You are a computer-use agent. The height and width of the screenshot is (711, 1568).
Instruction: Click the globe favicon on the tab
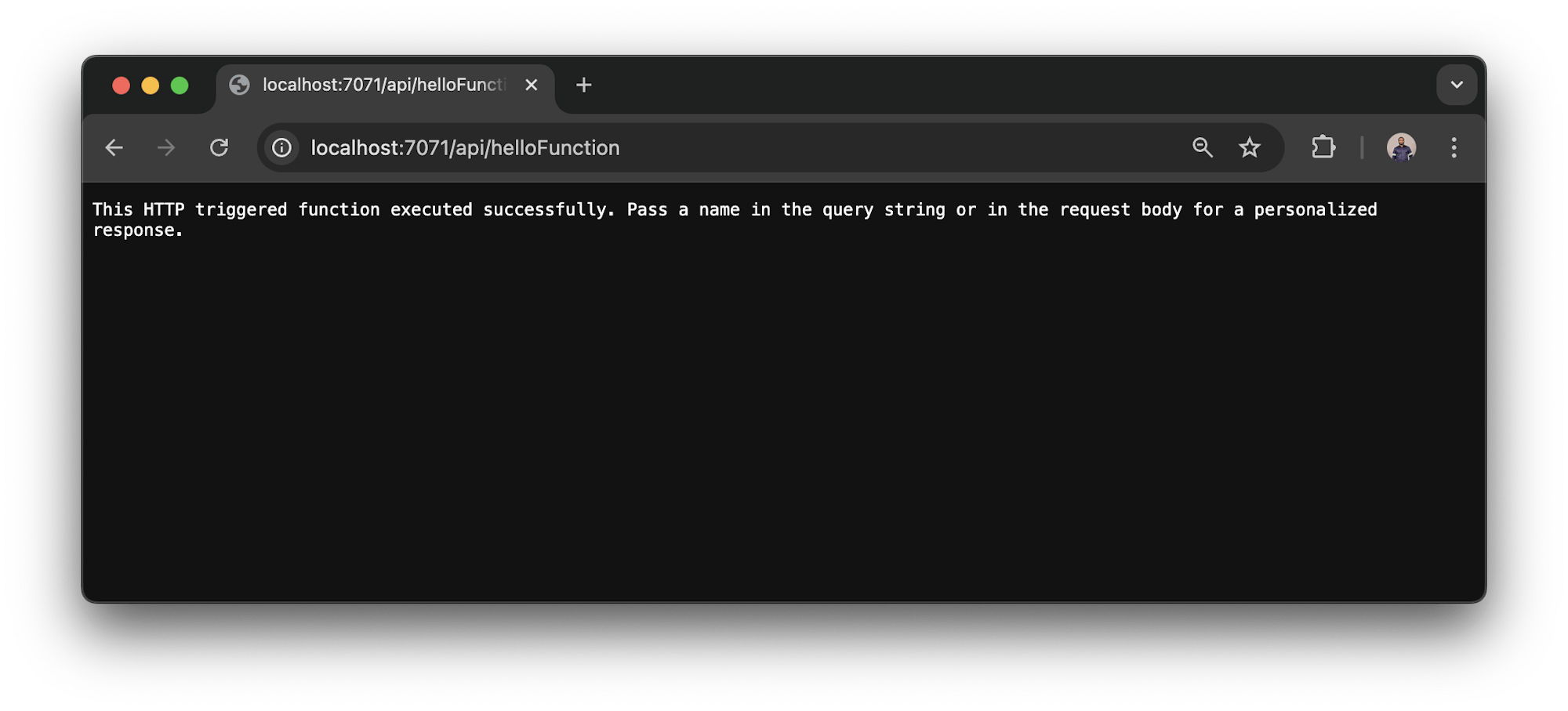point(240,85)
